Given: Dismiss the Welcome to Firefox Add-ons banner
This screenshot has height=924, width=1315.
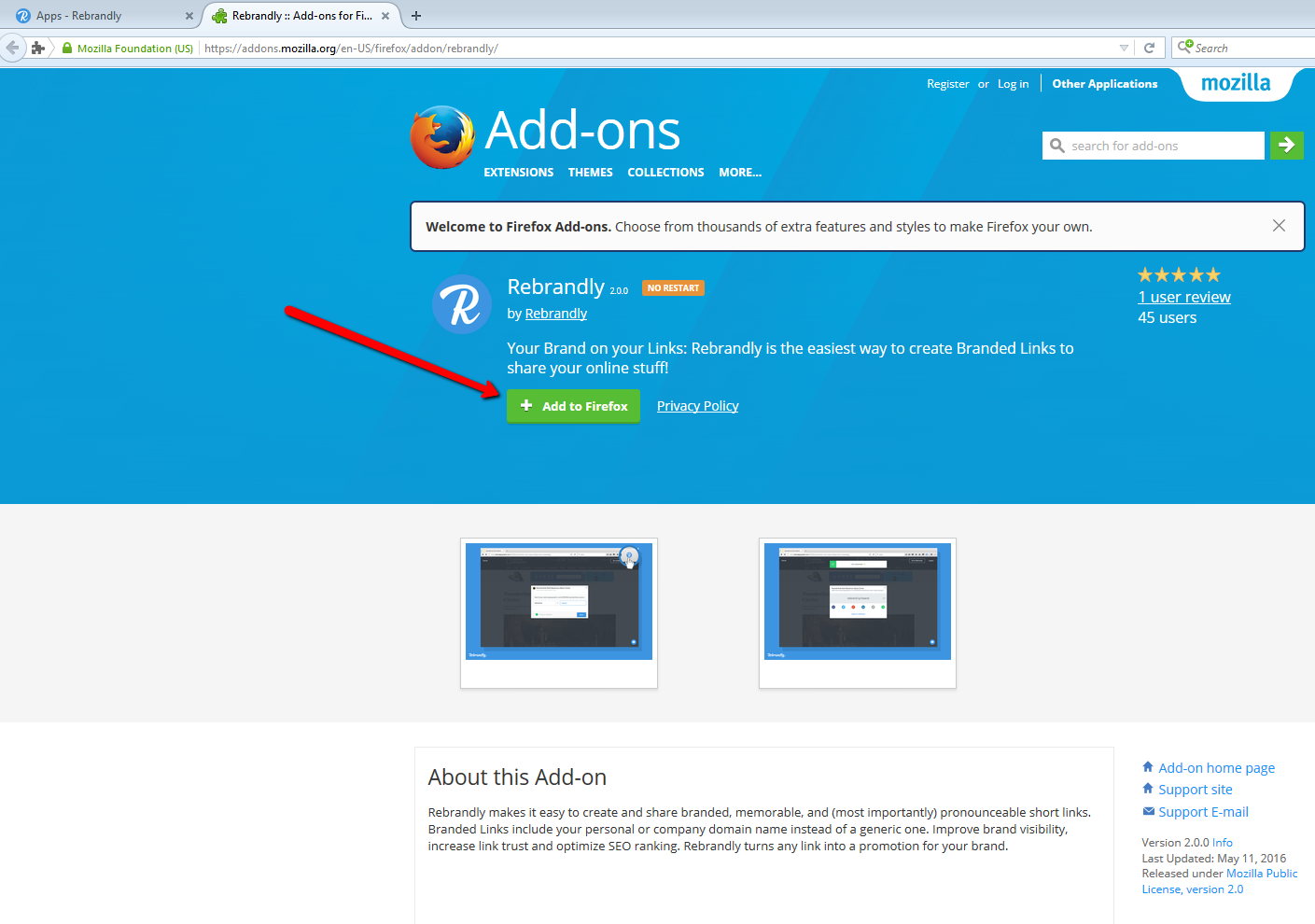Looking at the screenshot, I should 1279,226.
